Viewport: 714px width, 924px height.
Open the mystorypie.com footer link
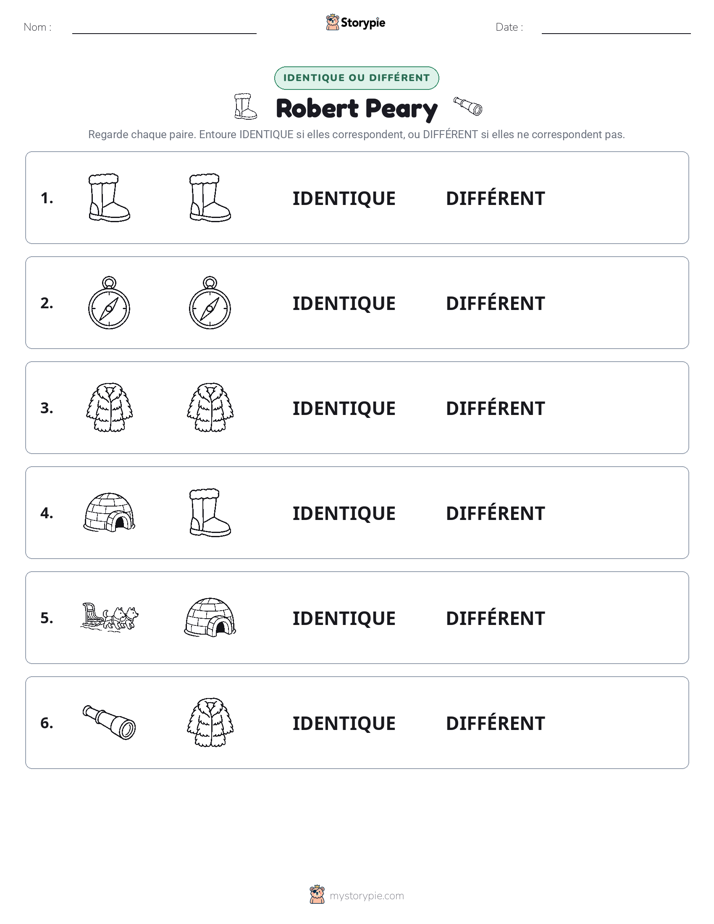(x=357, y=895)
